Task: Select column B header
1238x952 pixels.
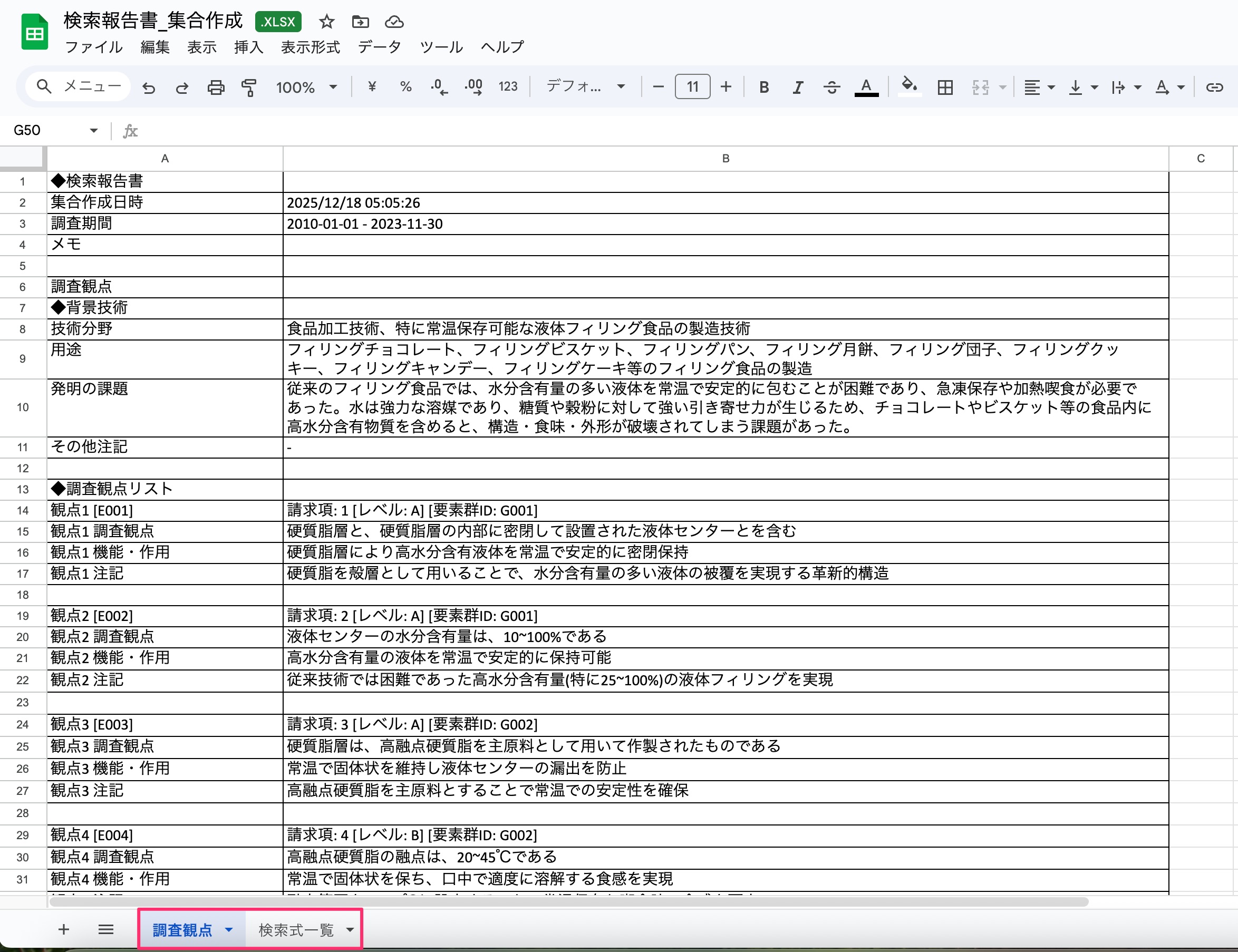Action: [726, 159]
